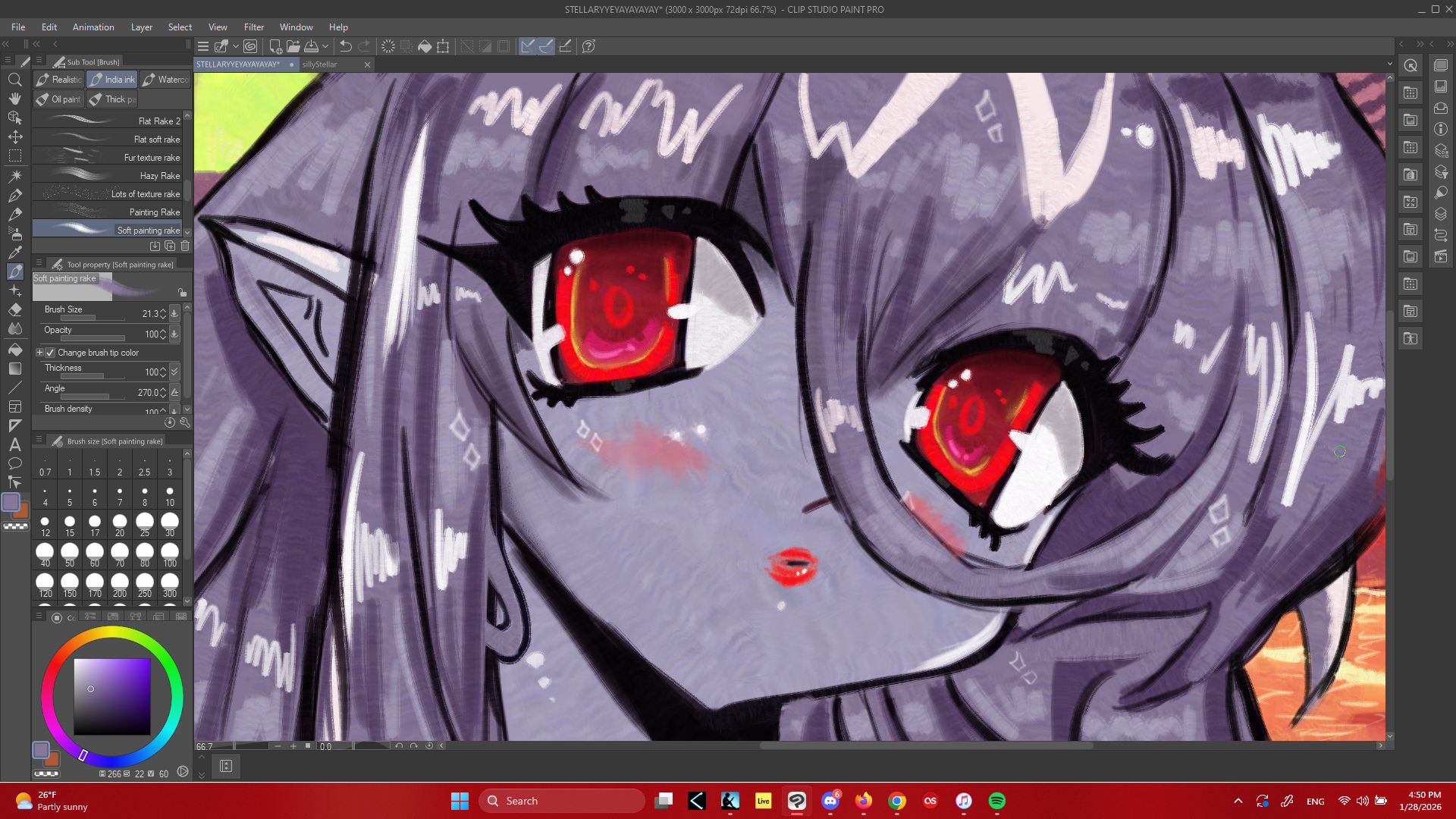
Task: Click inside the color wheel square
Action: click(111, 696)
